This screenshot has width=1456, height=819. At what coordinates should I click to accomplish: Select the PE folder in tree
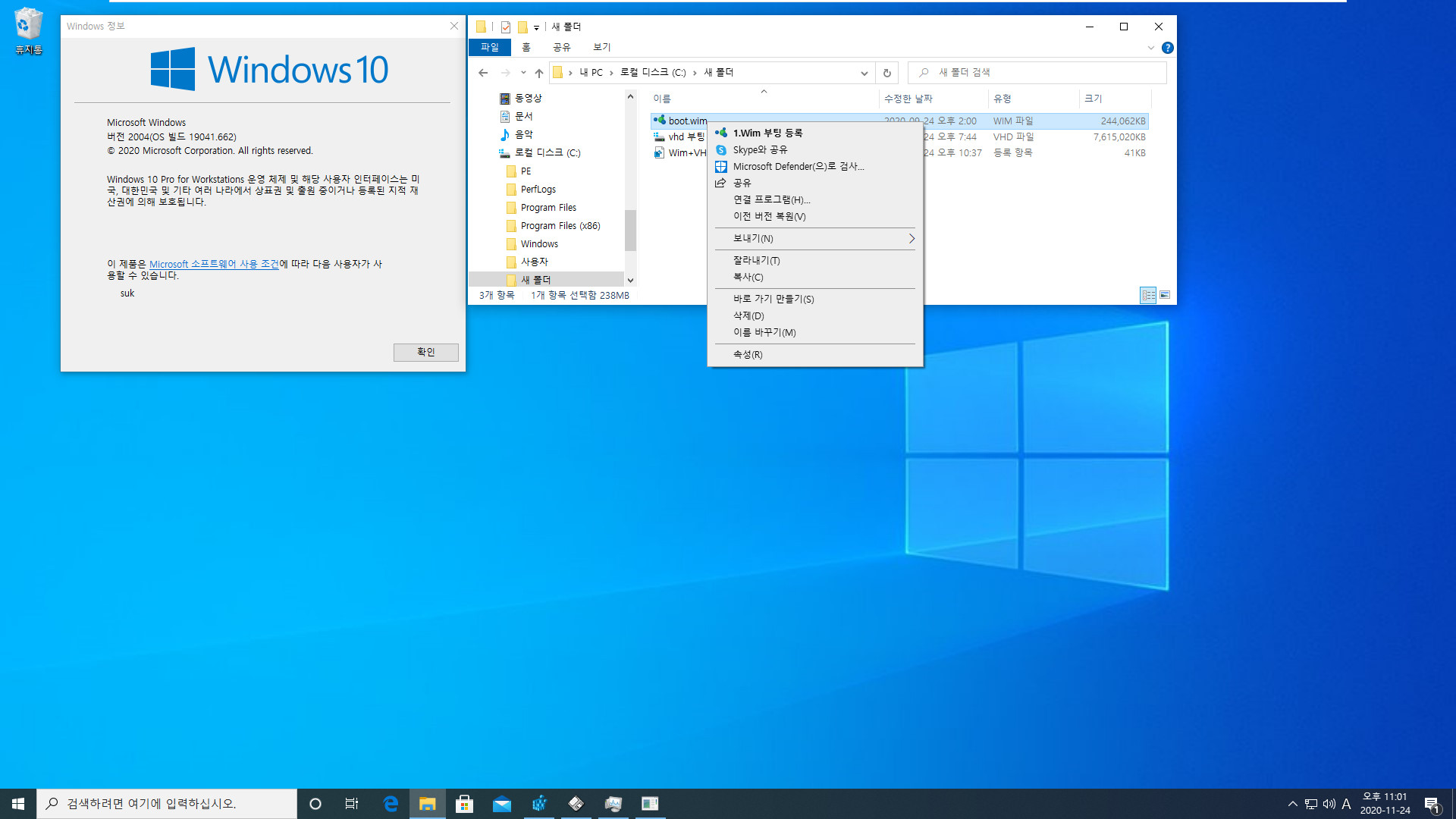526,171
